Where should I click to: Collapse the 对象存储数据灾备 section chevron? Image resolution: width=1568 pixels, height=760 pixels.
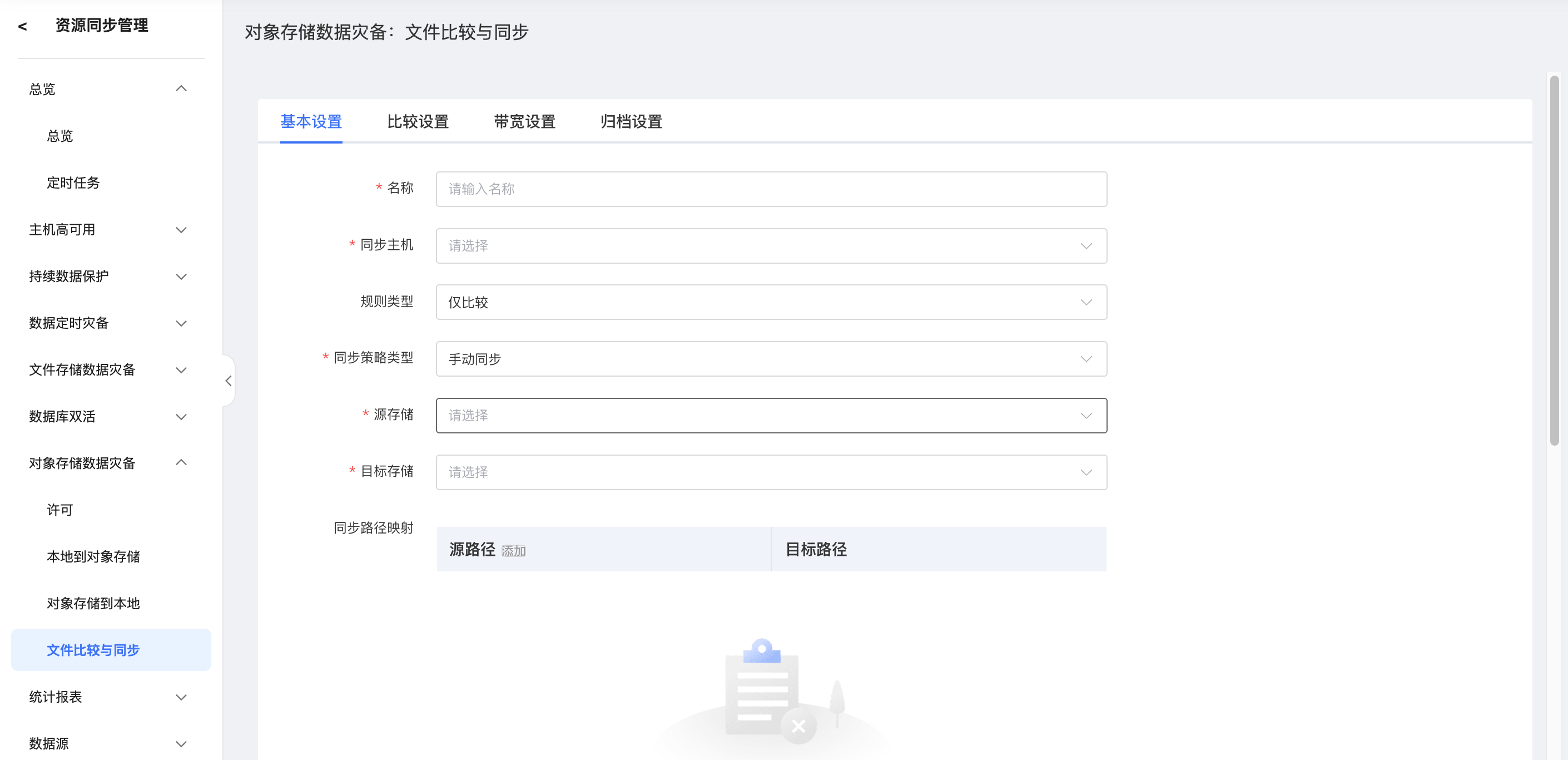coord(181,463)
